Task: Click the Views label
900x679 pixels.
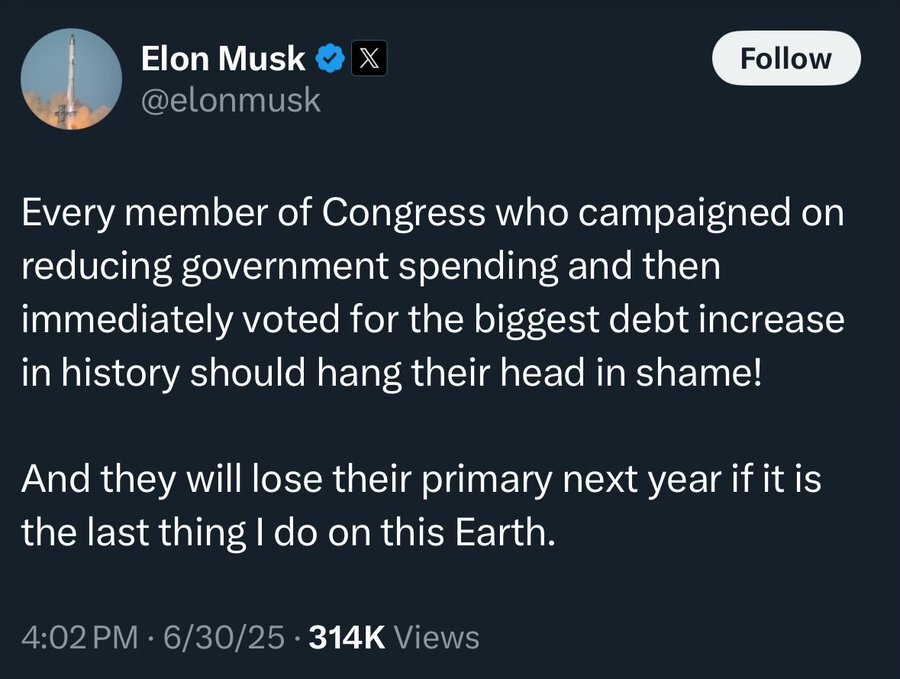Action: 437,637
